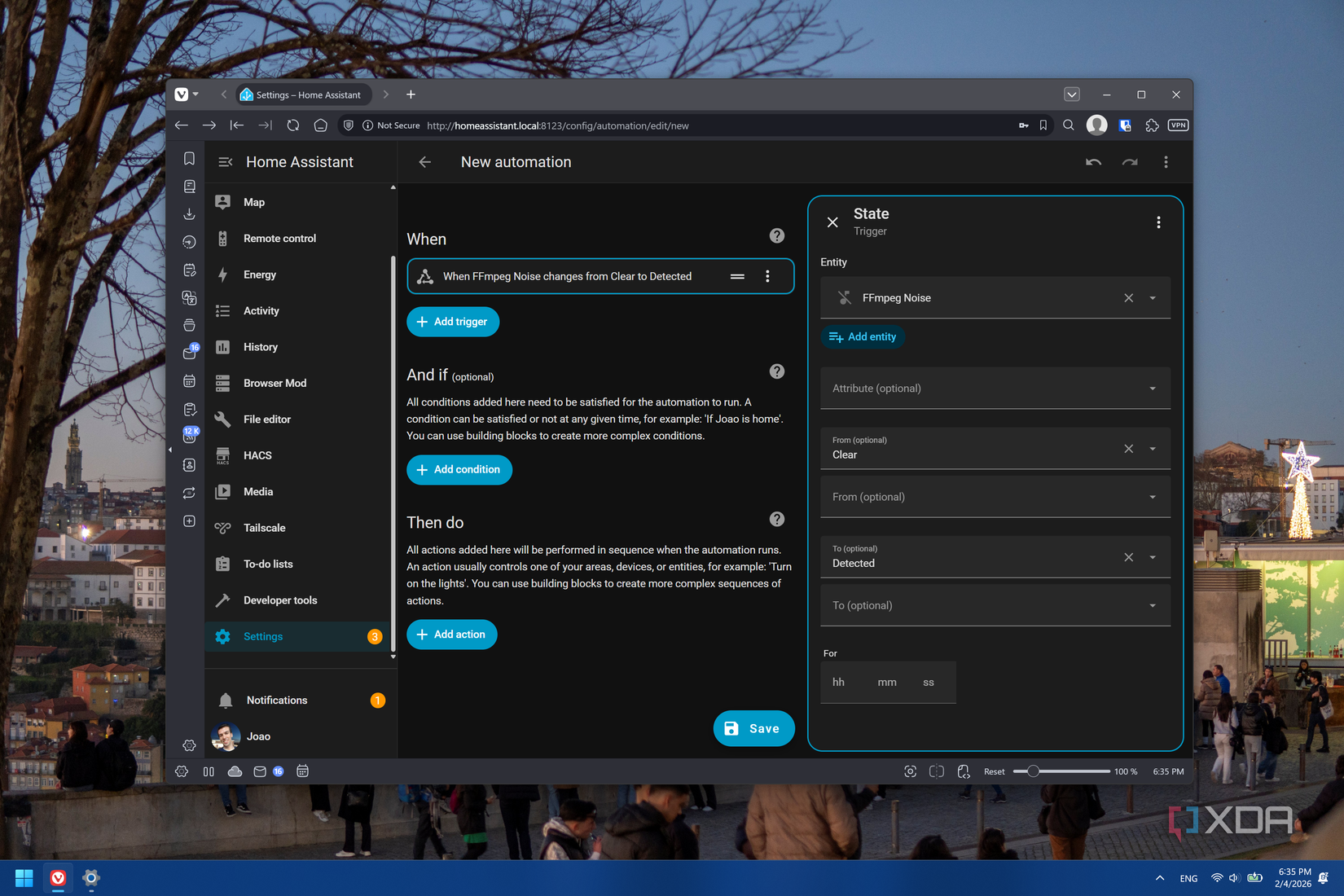This screenshot has width=1344, height=896.
Task: Open the State panel three-dot menu
Action: tap(1158, 222)
